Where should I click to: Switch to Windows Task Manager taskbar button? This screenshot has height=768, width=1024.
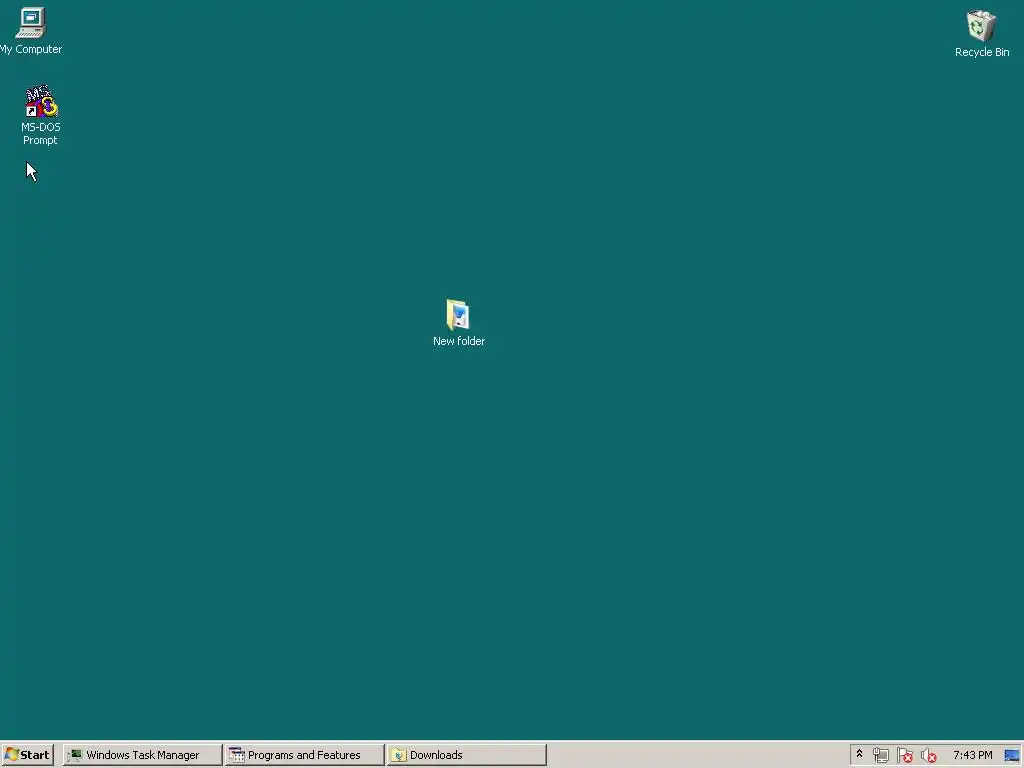[143, 755]
